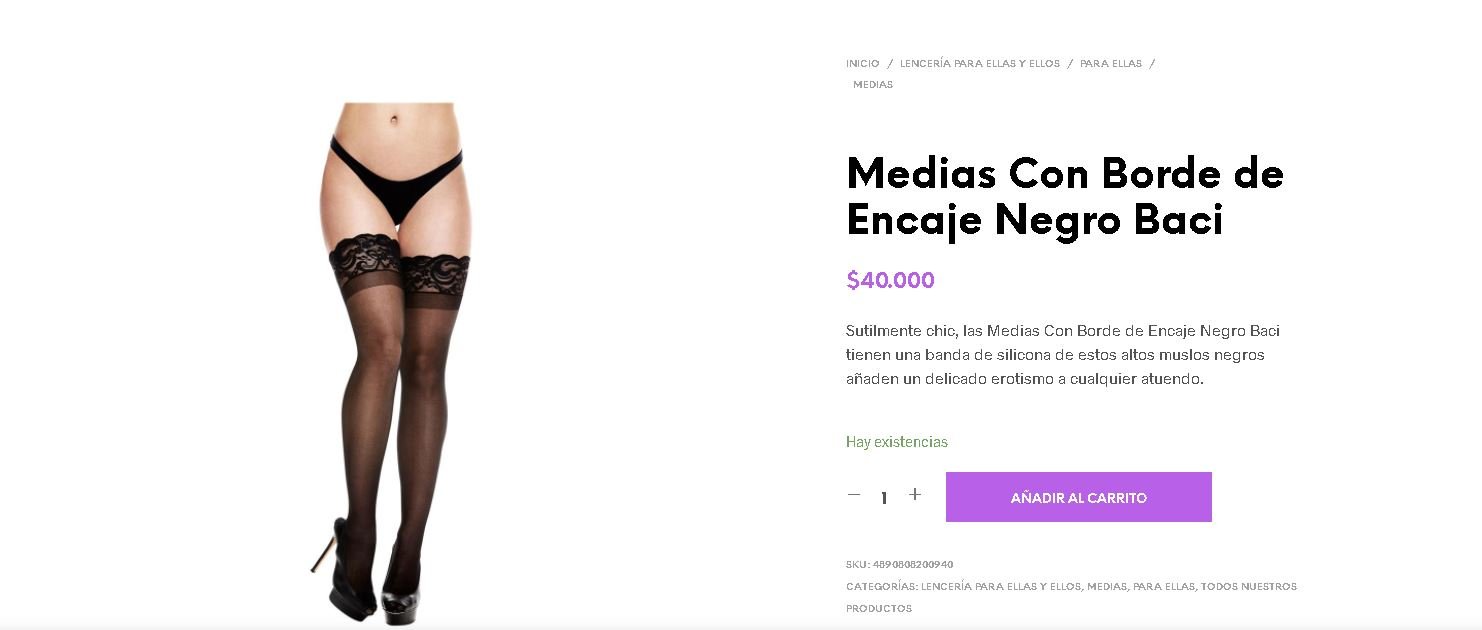The width and height of the screenshot is (1482, 630).
Task: Click the Medias Con Borde de Encaje title
Action: 1065,197
